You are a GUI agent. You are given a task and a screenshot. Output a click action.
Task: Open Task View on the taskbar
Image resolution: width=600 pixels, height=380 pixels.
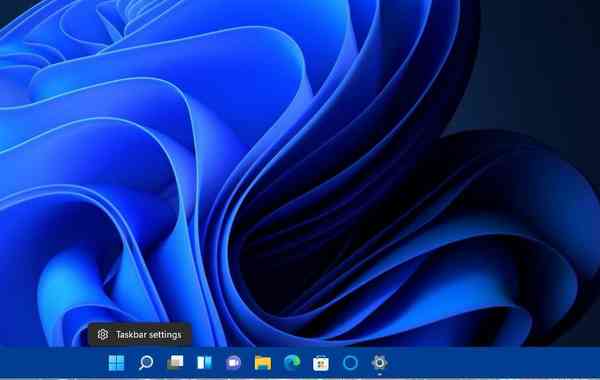(175, 362)
